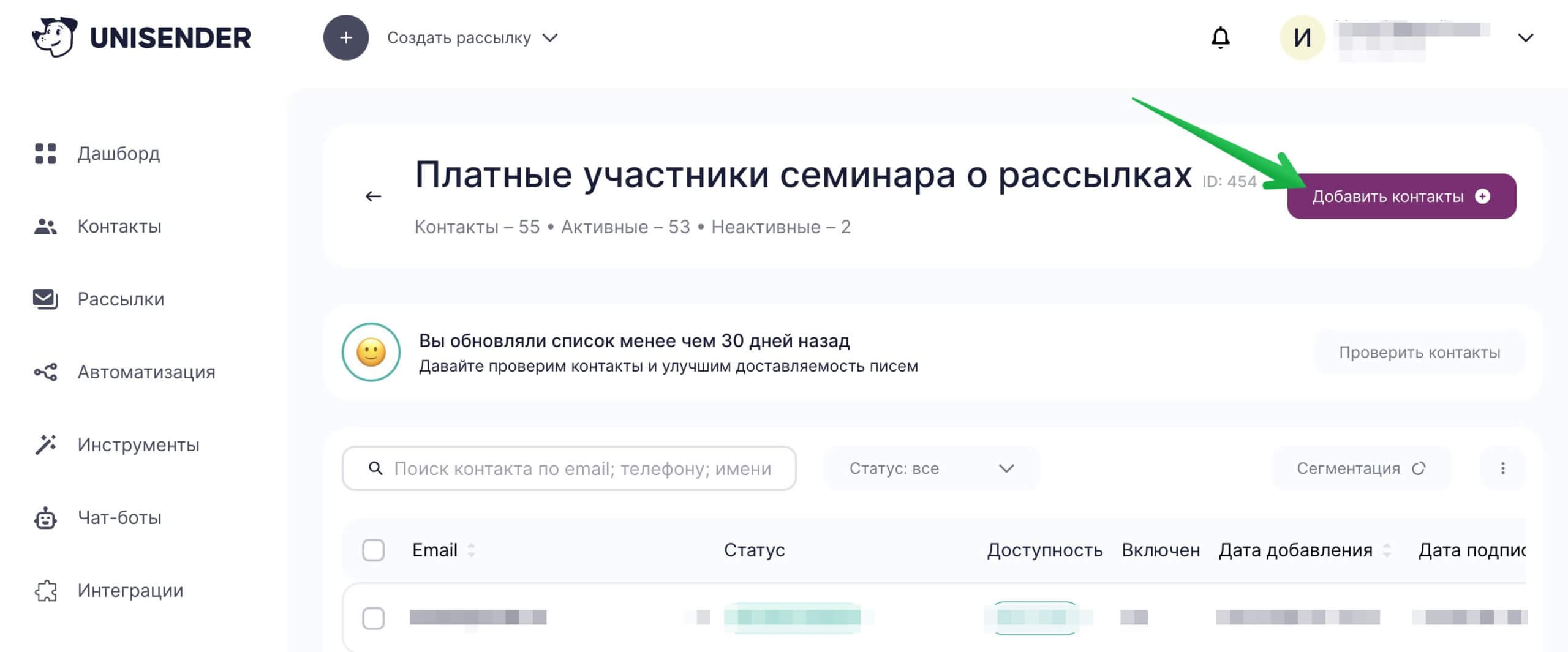Click the Integrations puzzle icon
This screenshot has width=1568, height=652.
pyautogui.click(x=45, y=591)
